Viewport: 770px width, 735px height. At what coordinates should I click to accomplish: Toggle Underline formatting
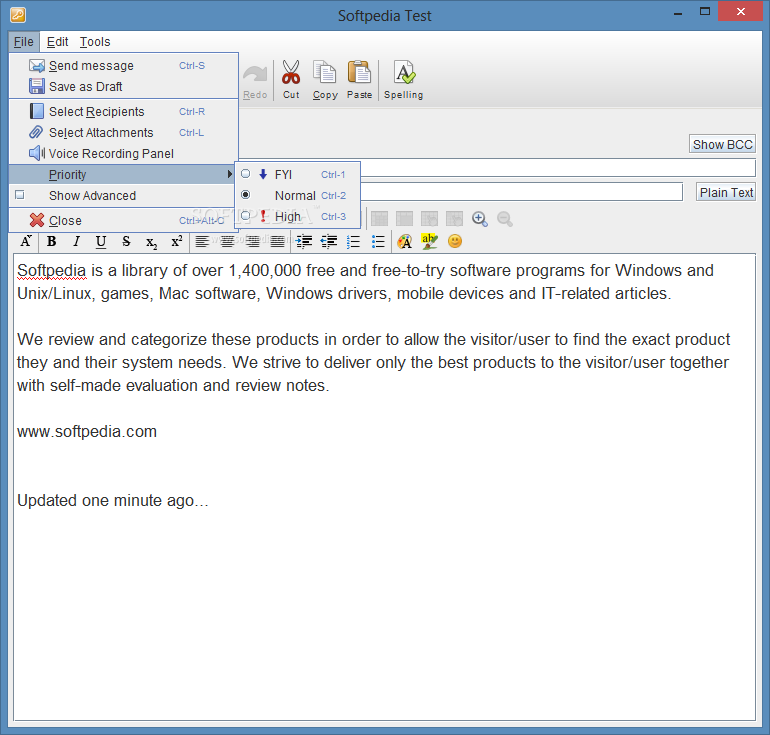coord(101,242)
